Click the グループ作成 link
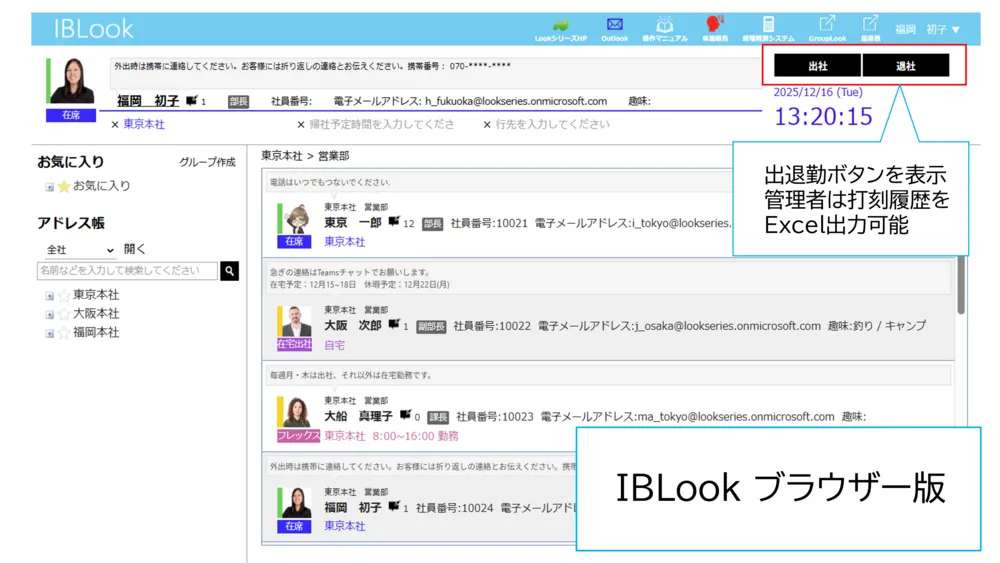Image resolution: width=1000 pixels, height=563 pixels. pyautogui.click(x=207, y=162)
